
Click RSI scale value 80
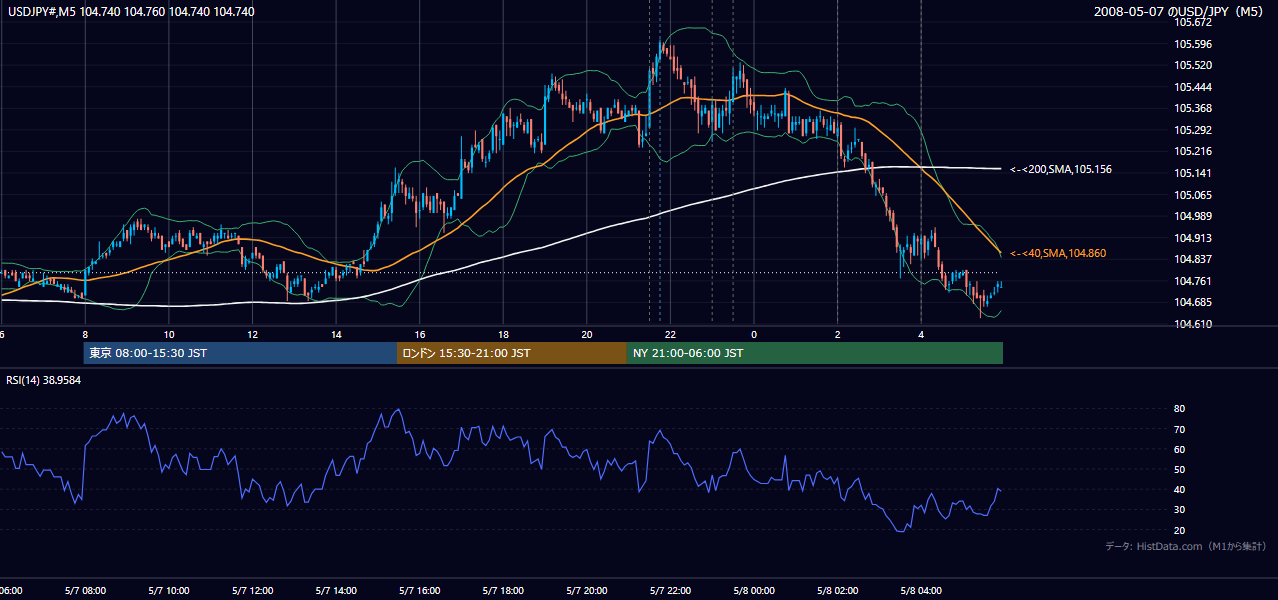pyautogui.click(x=1180, y=409)
